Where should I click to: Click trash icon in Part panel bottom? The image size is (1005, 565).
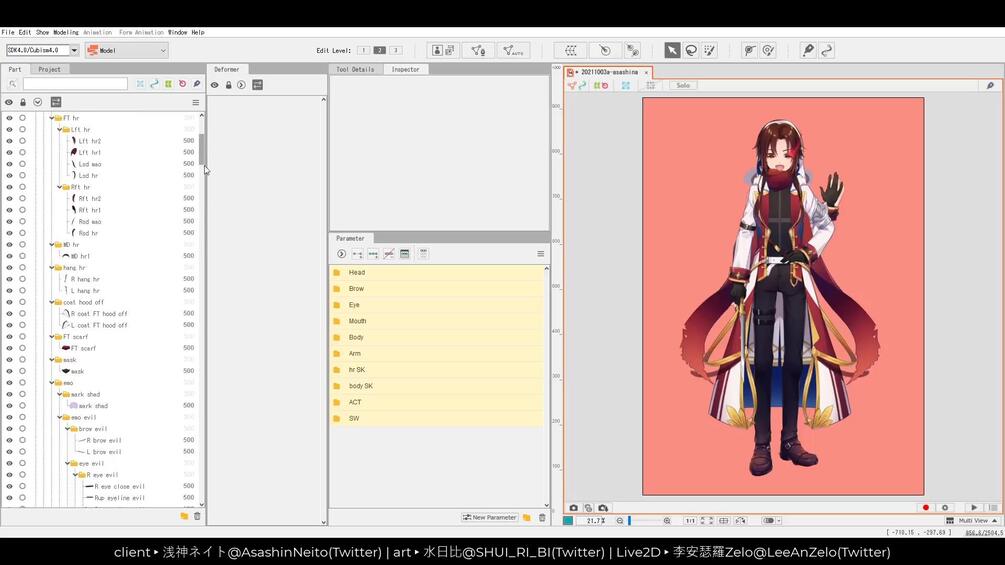click(x=197, y=516)
